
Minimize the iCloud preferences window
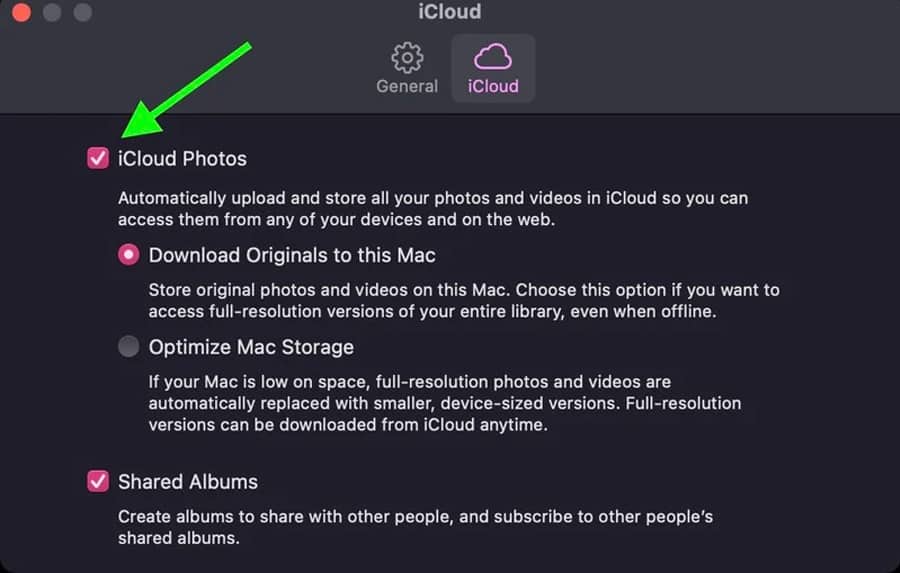[52, 13]
